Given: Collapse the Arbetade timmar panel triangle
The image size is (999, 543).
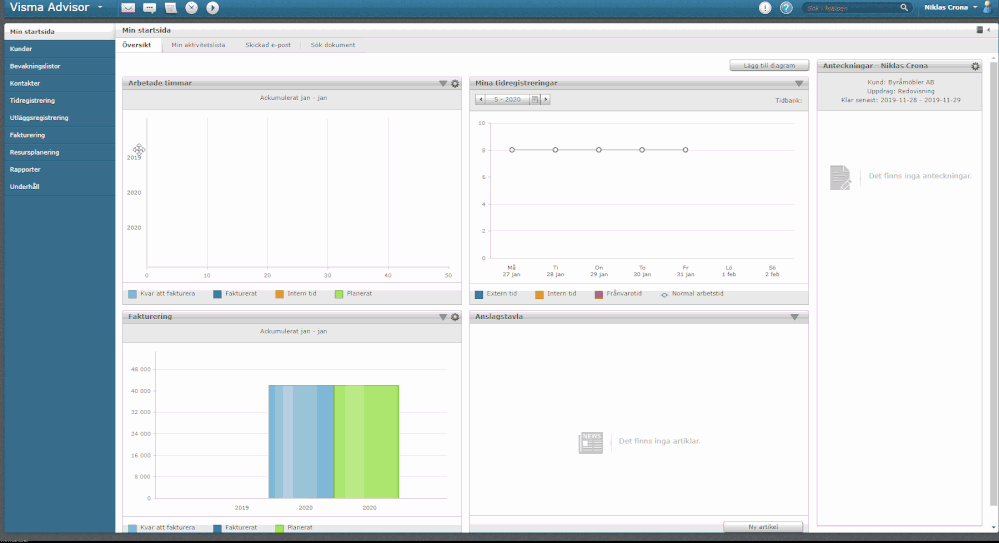Looking at the screenshot, I should click(443, 83).
